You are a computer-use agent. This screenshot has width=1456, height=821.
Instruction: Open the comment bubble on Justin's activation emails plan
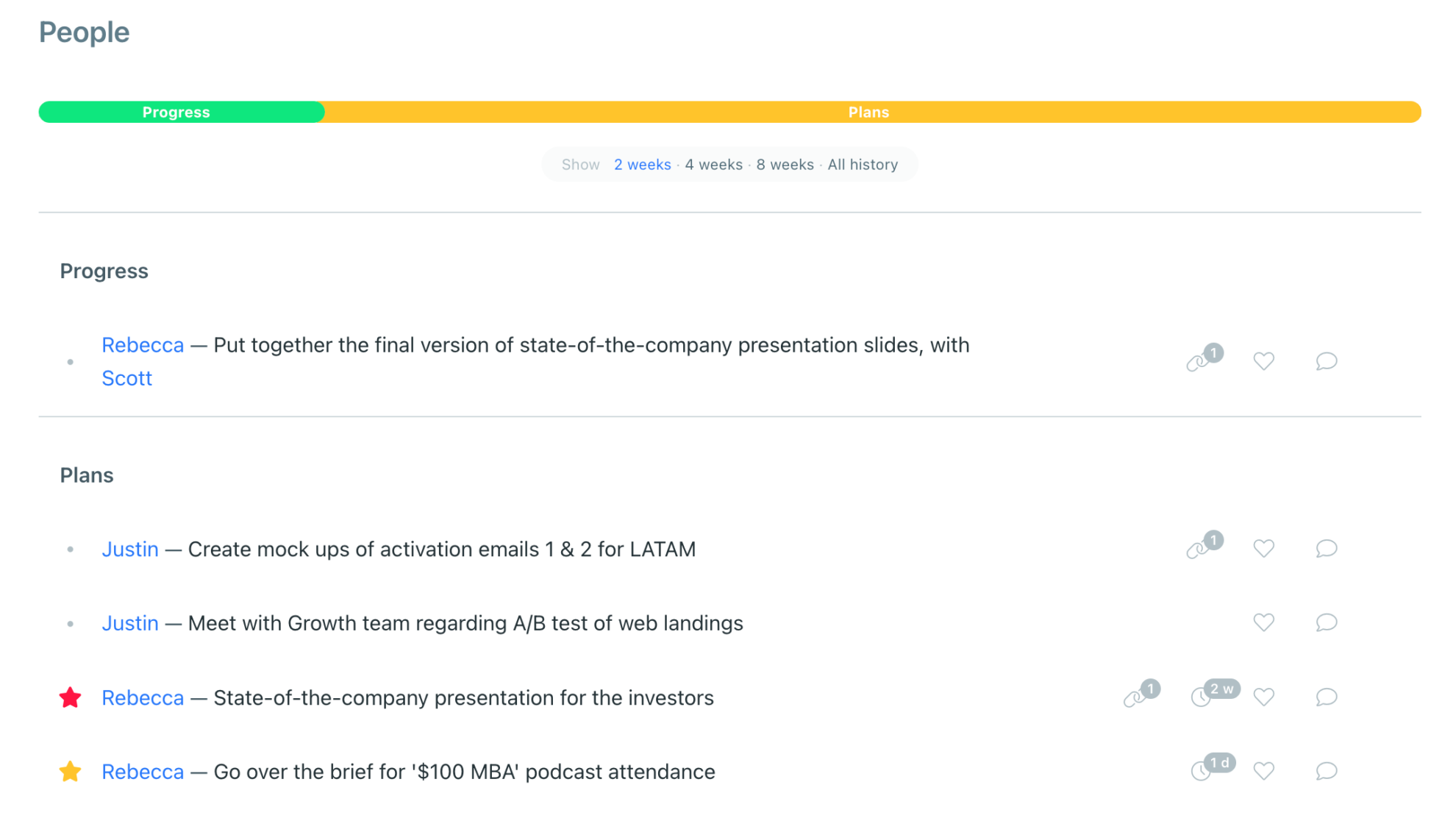point(1326,549)
